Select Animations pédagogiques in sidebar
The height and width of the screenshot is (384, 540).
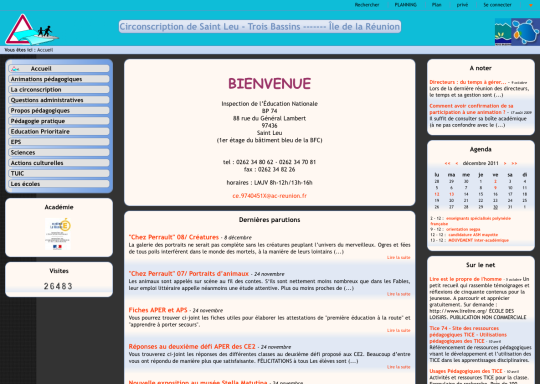click(x=59, y=79)
